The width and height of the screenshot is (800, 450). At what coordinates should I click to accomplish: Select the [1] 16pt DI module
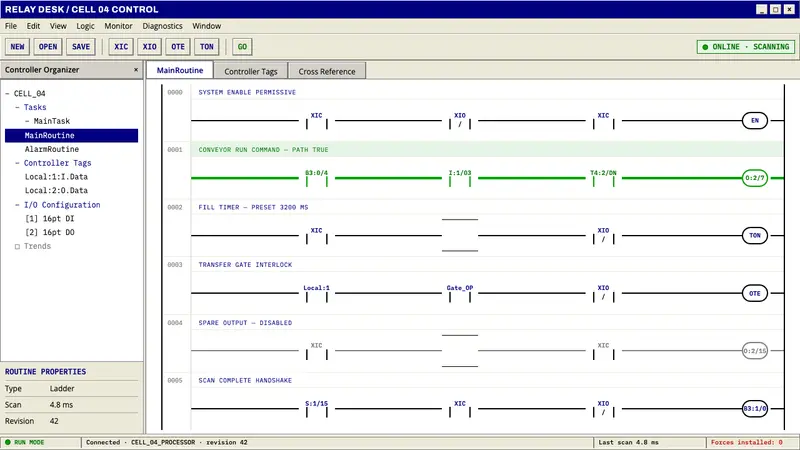pos(49,218)
